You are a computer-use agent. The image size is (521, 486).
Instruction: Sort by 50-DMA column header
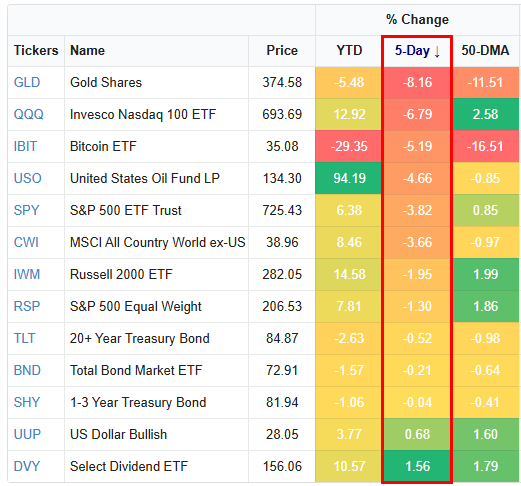coord(485,51)
